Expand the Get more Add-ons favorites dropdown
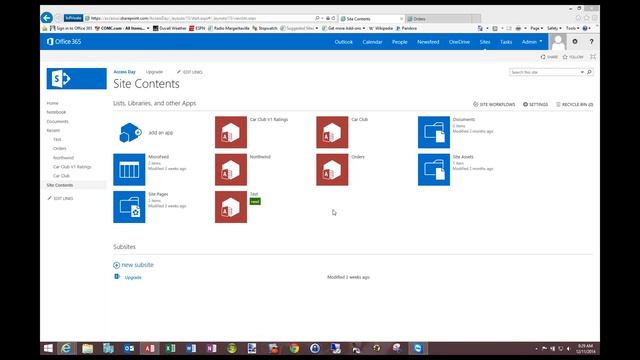 click(x=364, y=28)
